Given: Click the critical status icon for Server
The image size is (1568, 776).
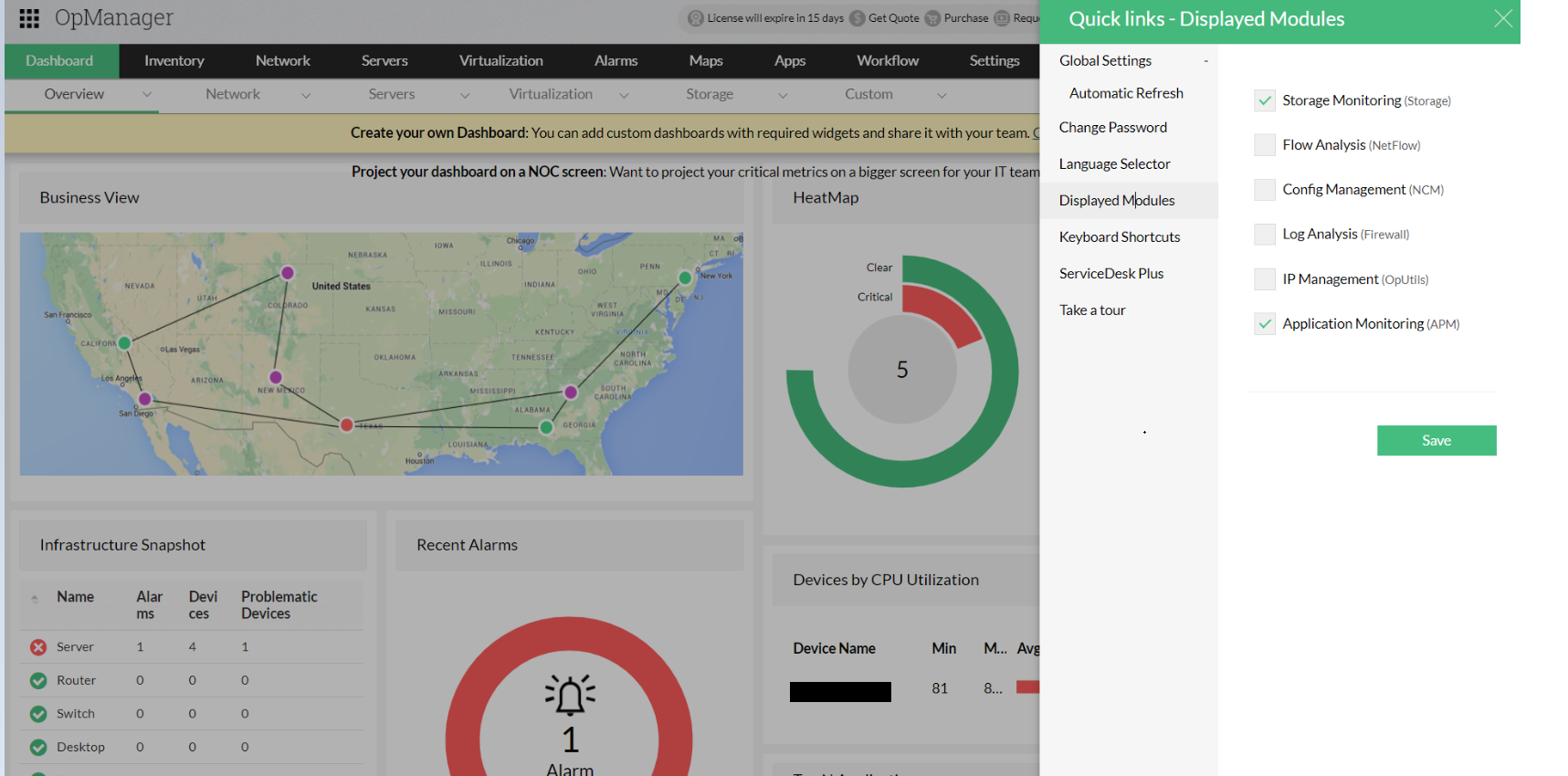Looking at the screenshot, I should click(38, 647).
